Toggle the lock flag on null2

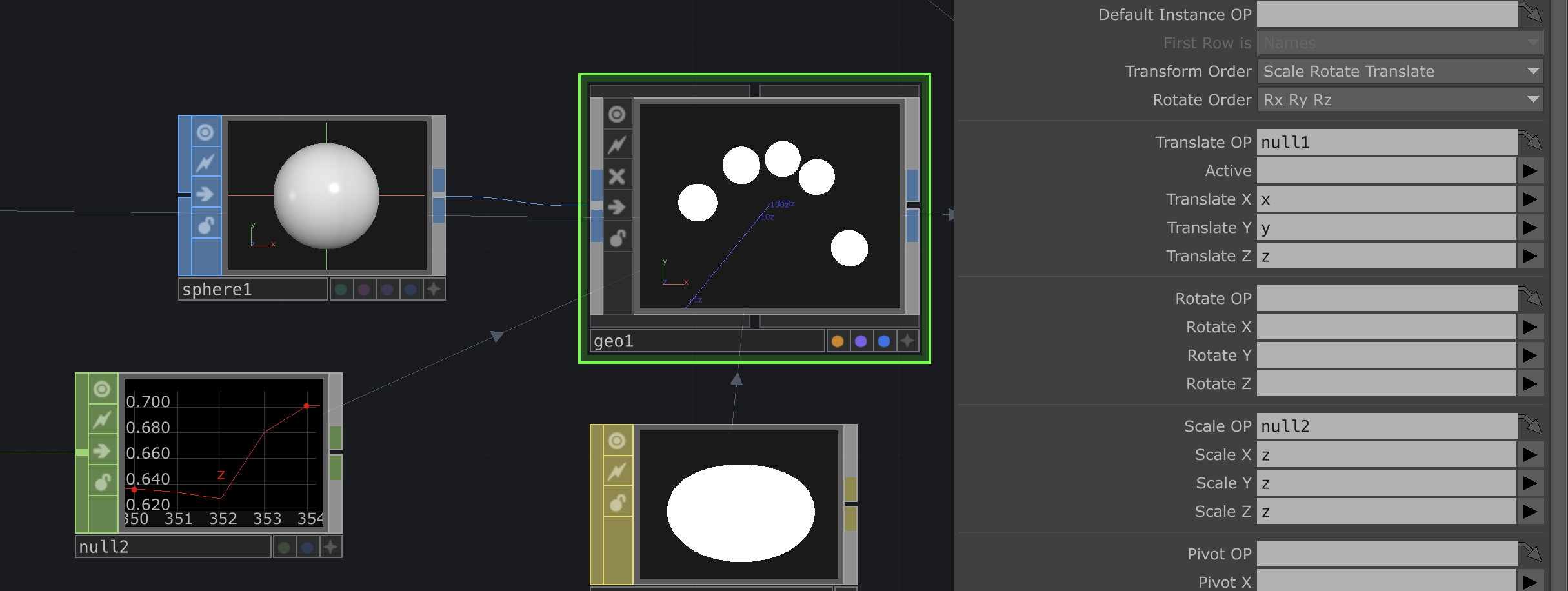point(102,481)
